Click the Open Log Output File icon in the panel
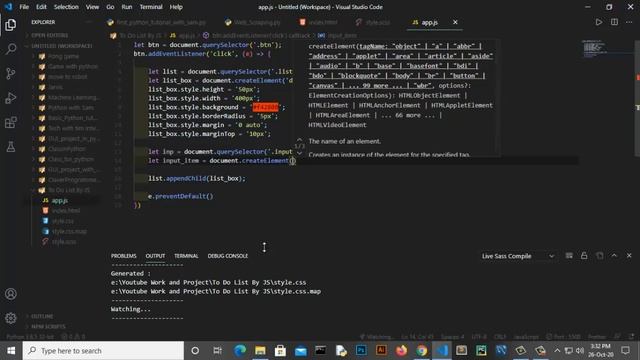 (x=599, y=256)
